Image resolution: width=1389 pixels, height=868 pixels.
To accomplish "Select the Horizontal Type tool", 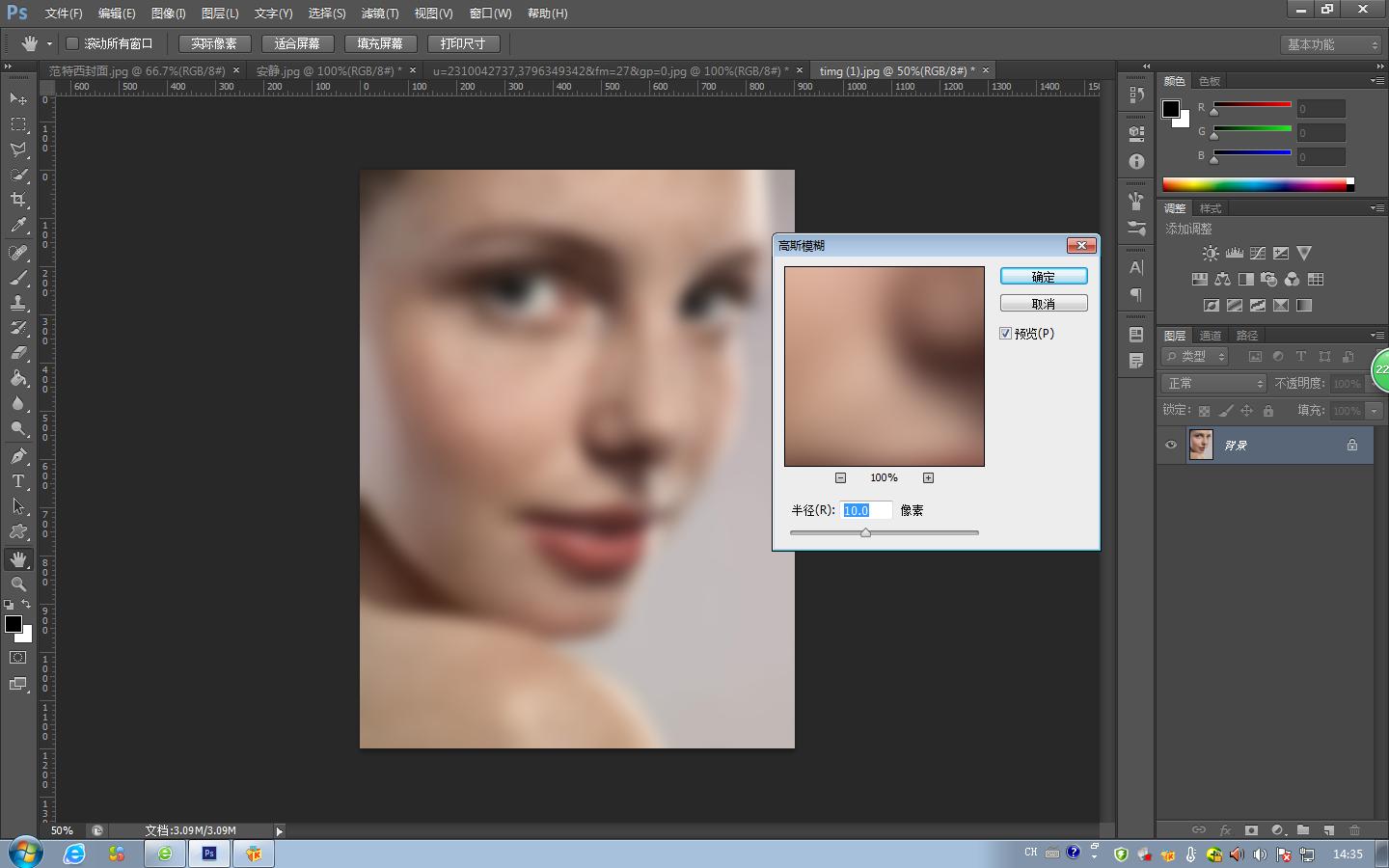I will pyautogui.click(x=18, y=481).
